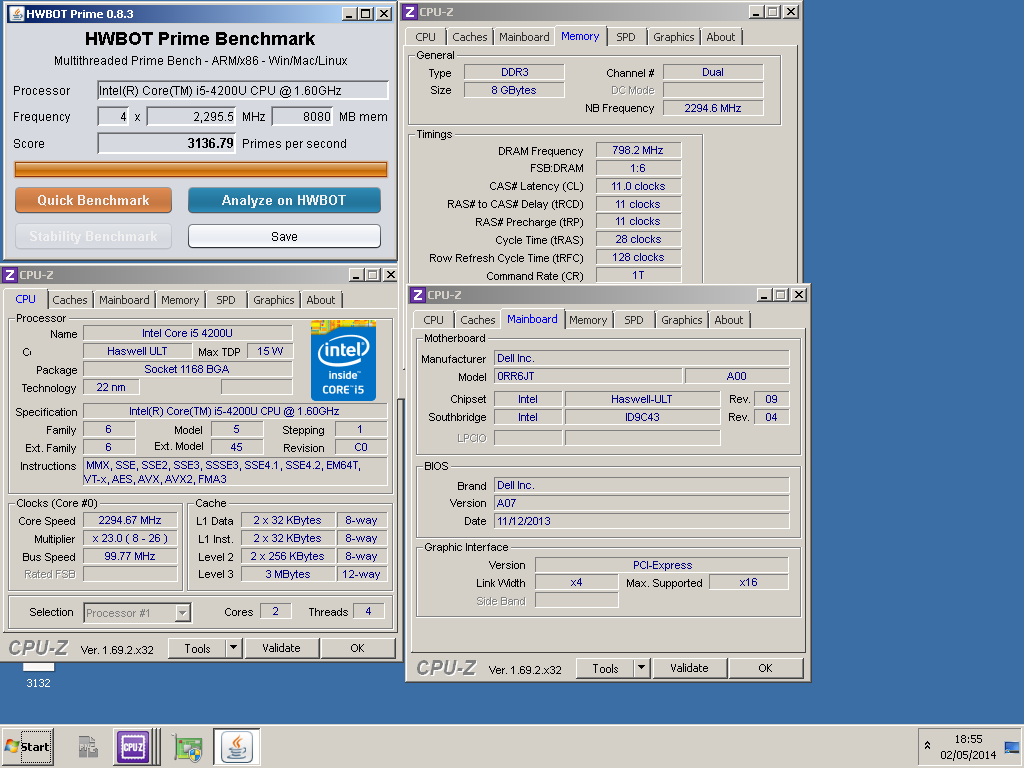The image size is (1024, 768).
Task: Show hidden system tray icons
Action: [x=927, y=745]
